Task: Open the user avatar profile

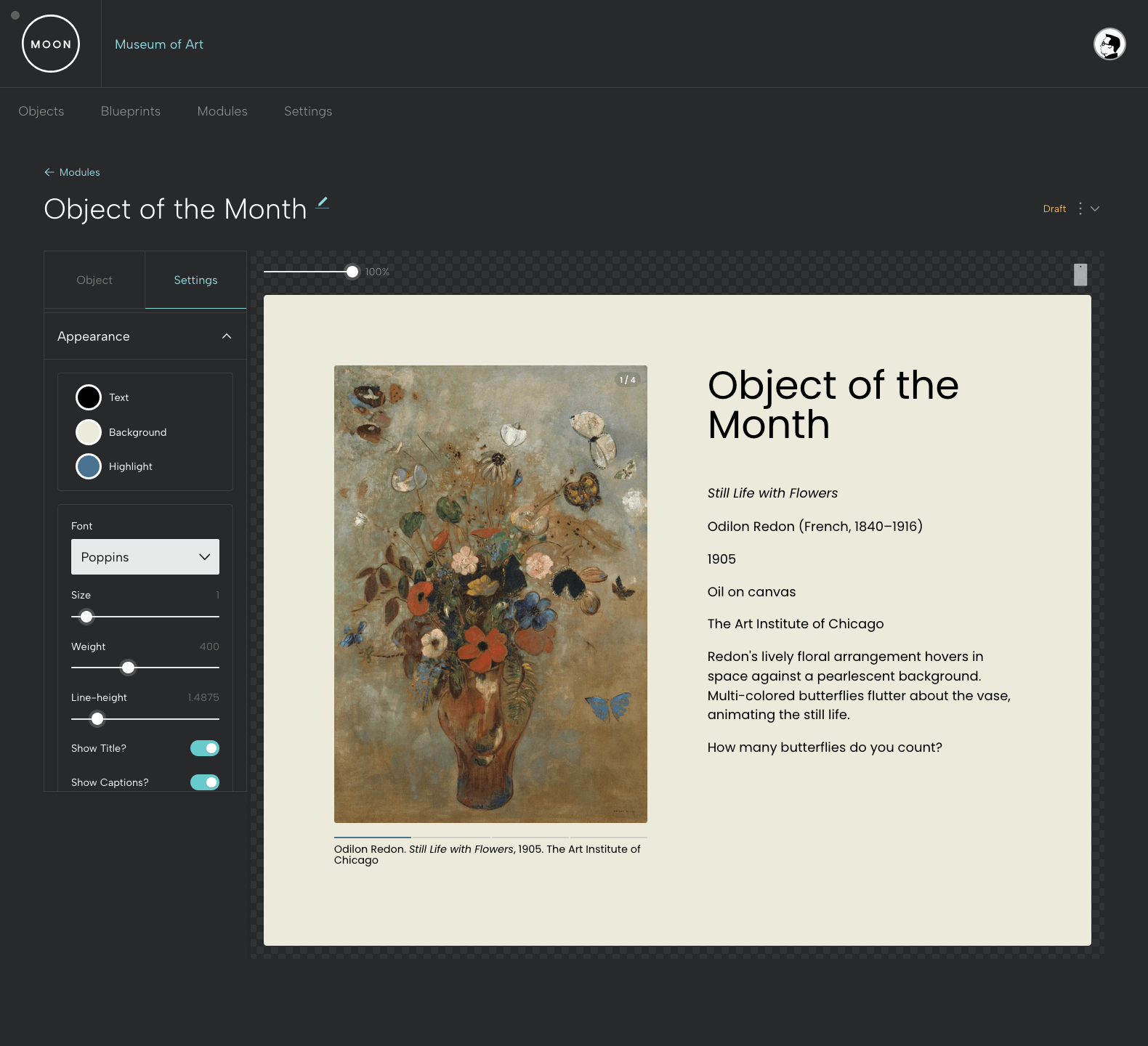Action: point(1109,44)
